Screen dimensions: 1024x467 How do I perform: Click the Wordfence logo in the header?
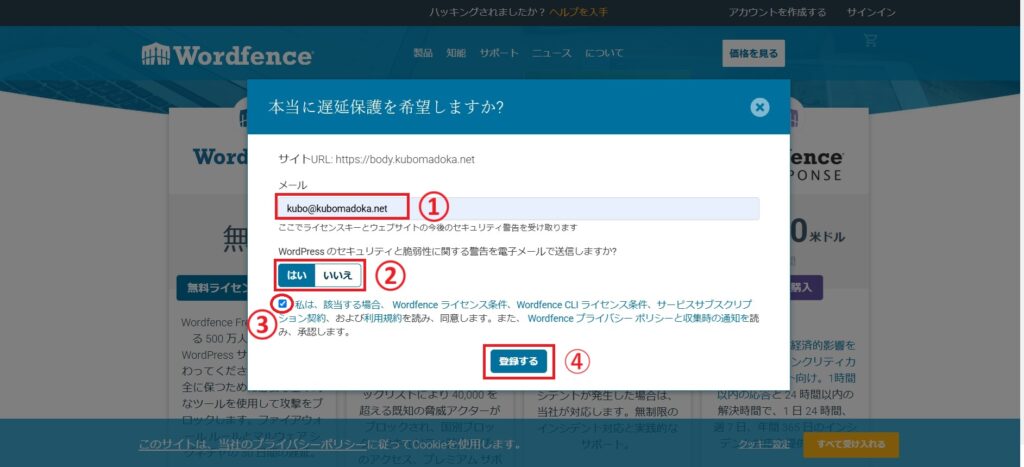click(227, 54)
